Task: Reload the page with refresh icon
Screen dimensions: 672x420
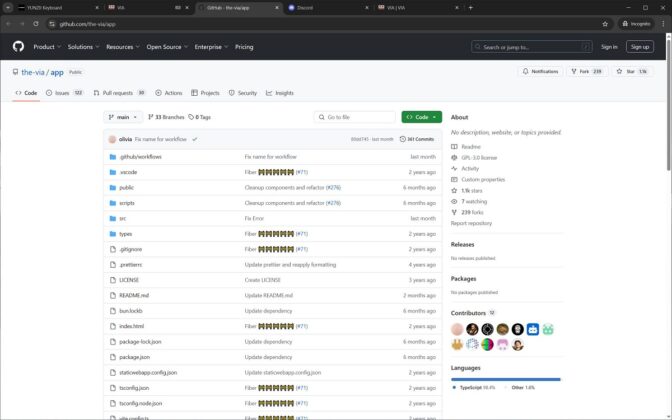Action: tap(36, 24)
